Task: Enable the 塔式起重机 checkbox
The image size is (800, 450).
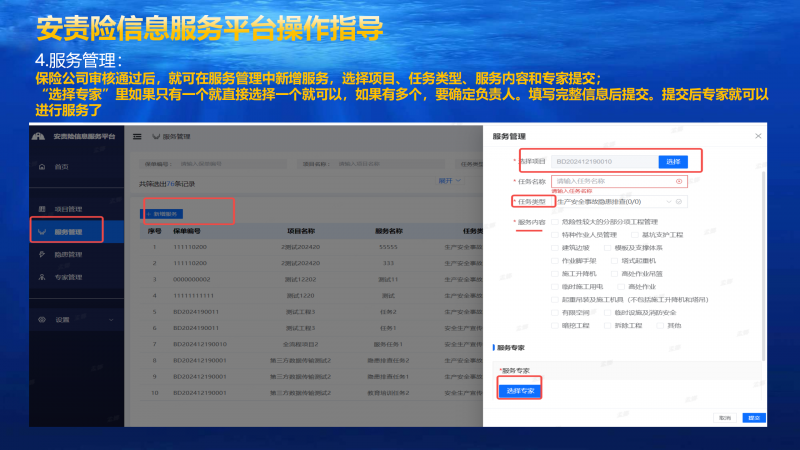Action: pyautogui.click(x=614, y=261)
